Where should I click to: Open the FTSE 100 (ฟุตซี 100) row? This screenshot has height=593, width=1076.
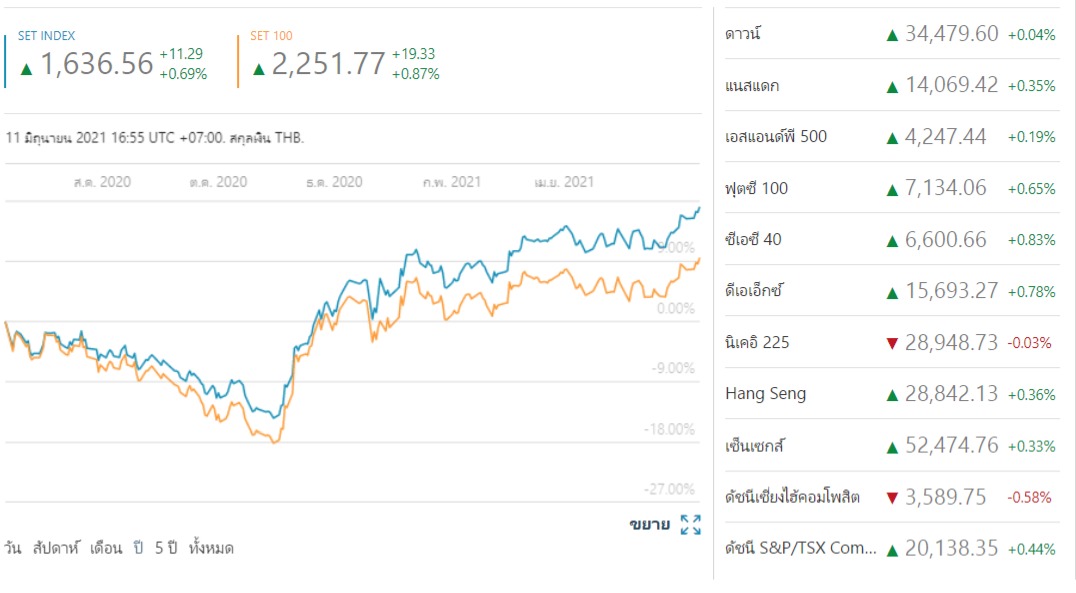[x=756, y=188]
